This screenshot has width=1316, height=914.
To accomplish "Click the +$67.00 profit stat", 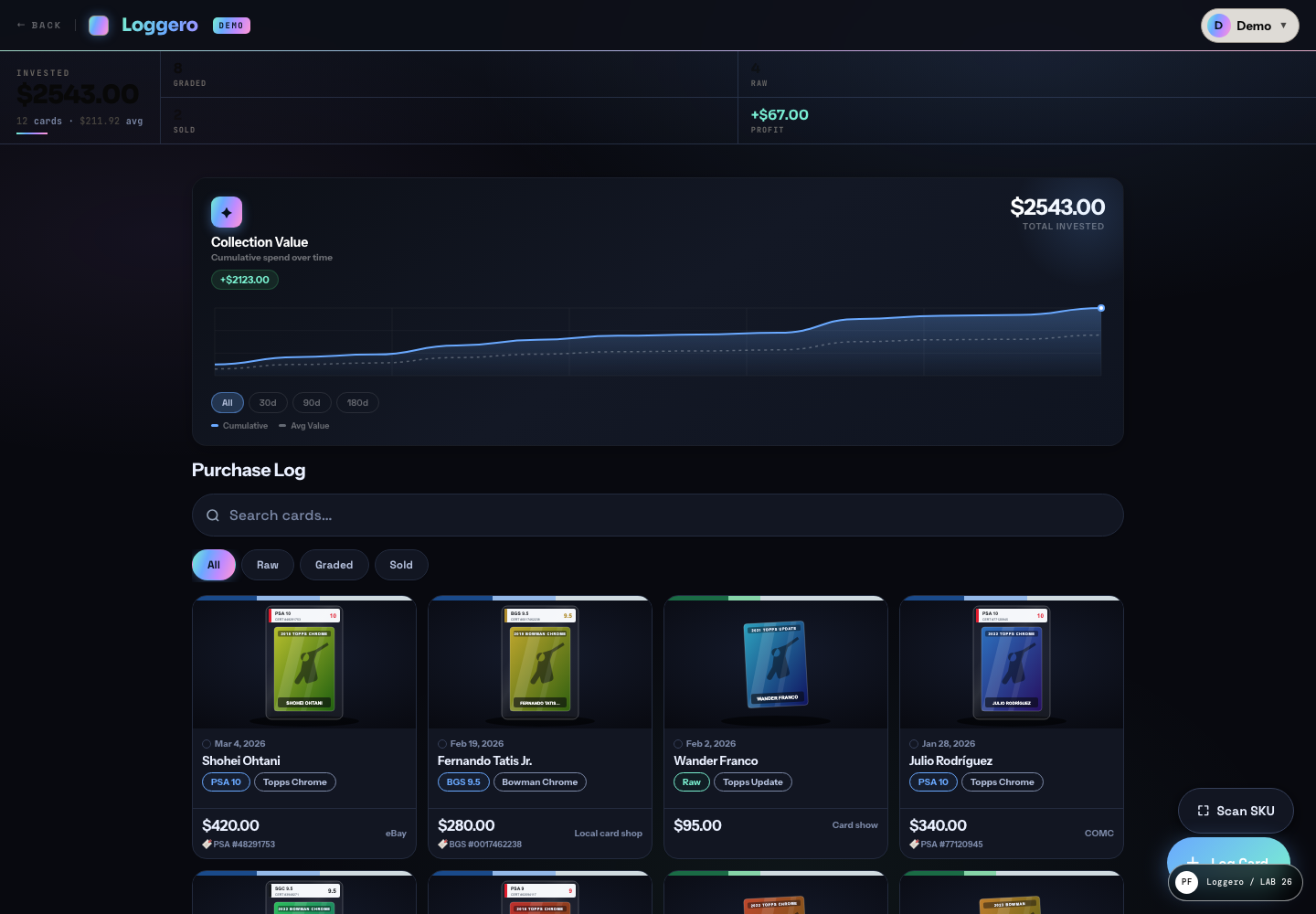I will (x=780, y=115).
